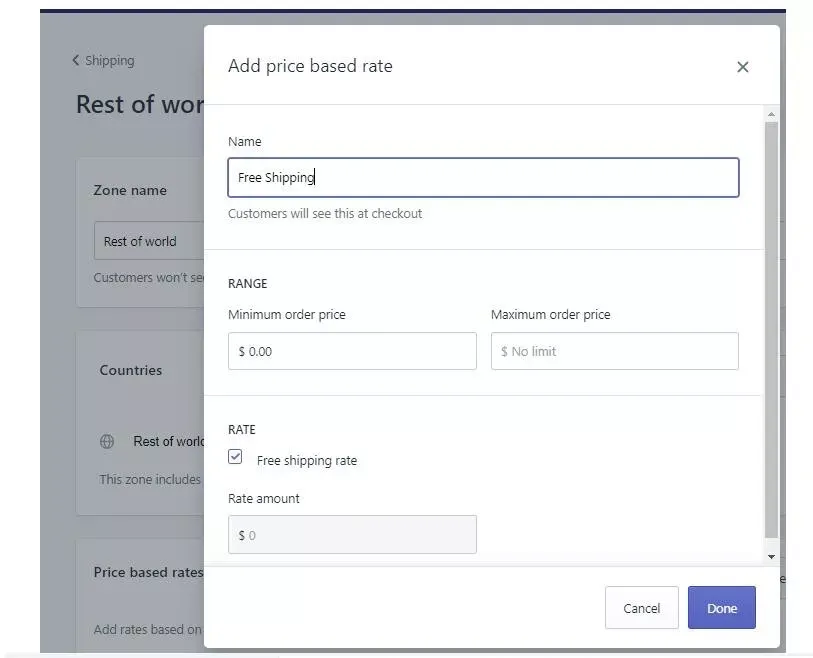Go back via the Shipping breadcrumb link
This screenshot has width=813, height=658.
(x=109, y=61)
